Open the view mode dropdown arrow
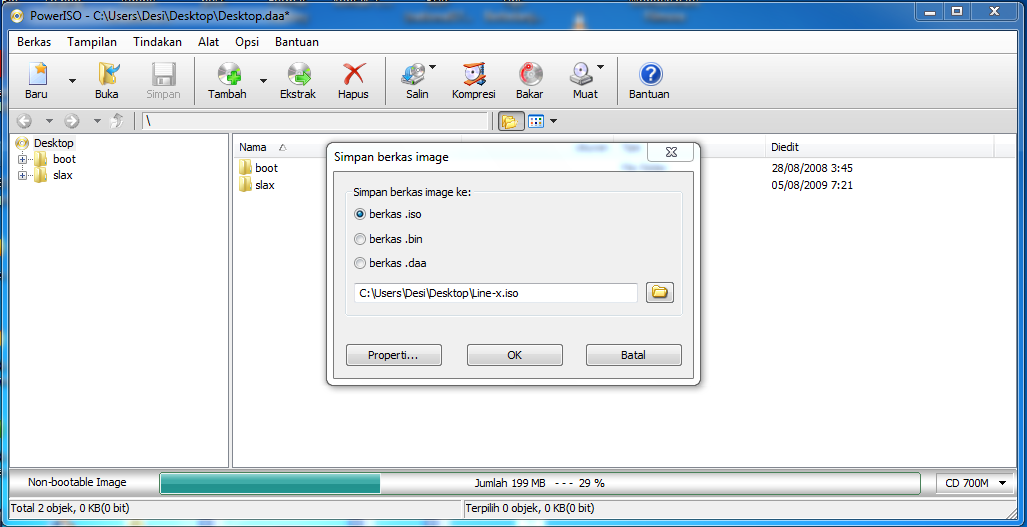 (x=553, y=121)
